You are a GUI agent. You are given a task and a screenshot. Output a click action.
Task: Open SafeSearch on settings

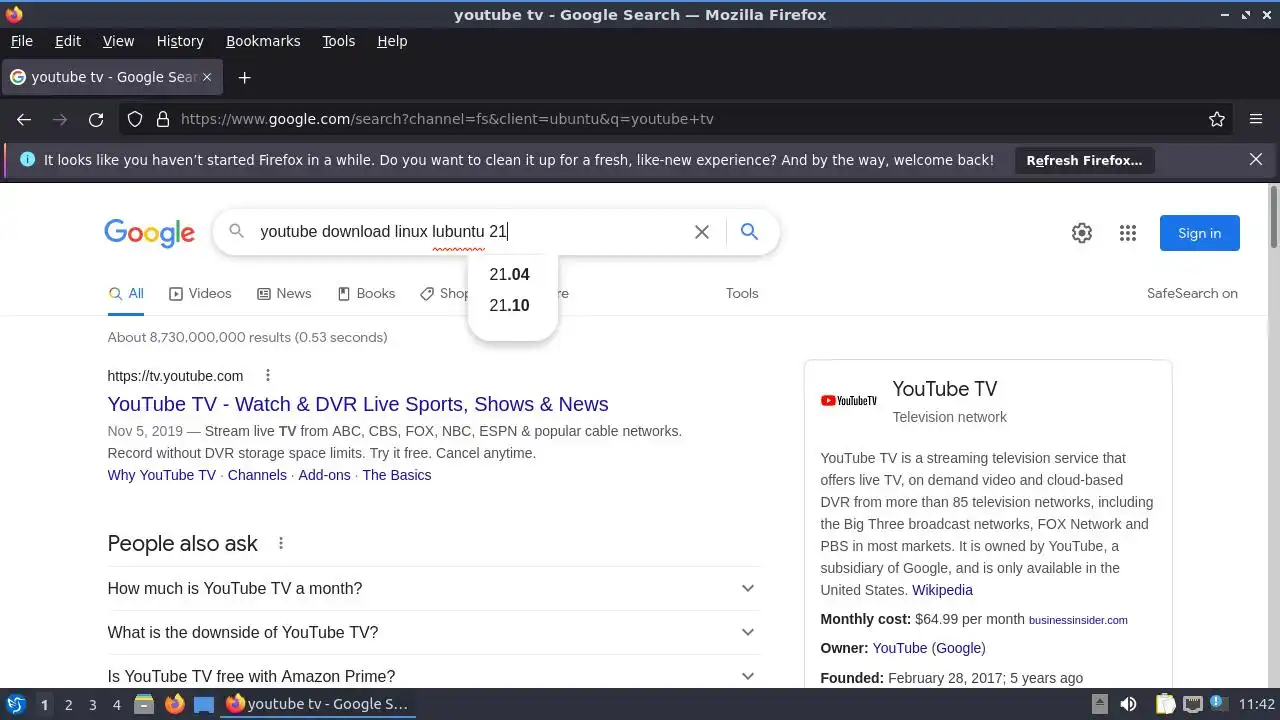[x=1192, y=293]
